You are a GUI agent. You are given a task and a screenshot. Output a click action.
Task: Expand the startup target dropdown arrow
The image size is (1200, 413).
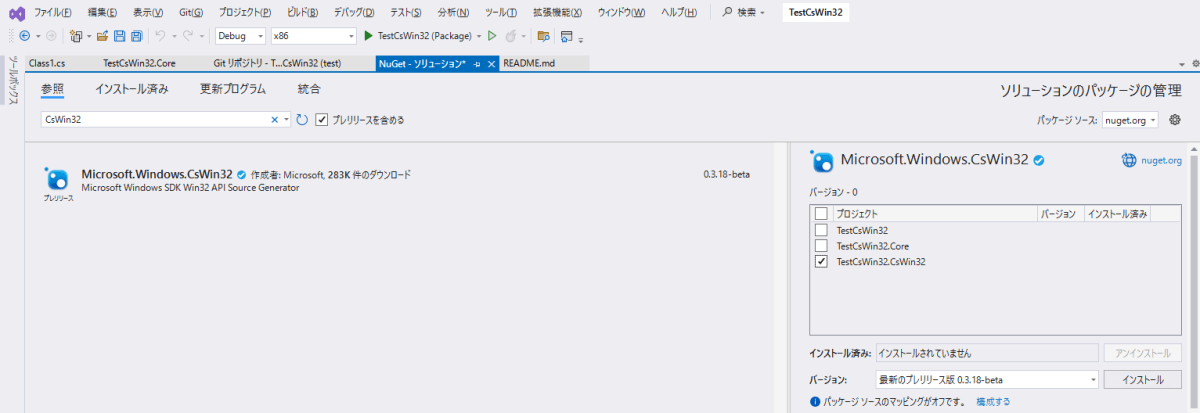click(x=479, y=36)
